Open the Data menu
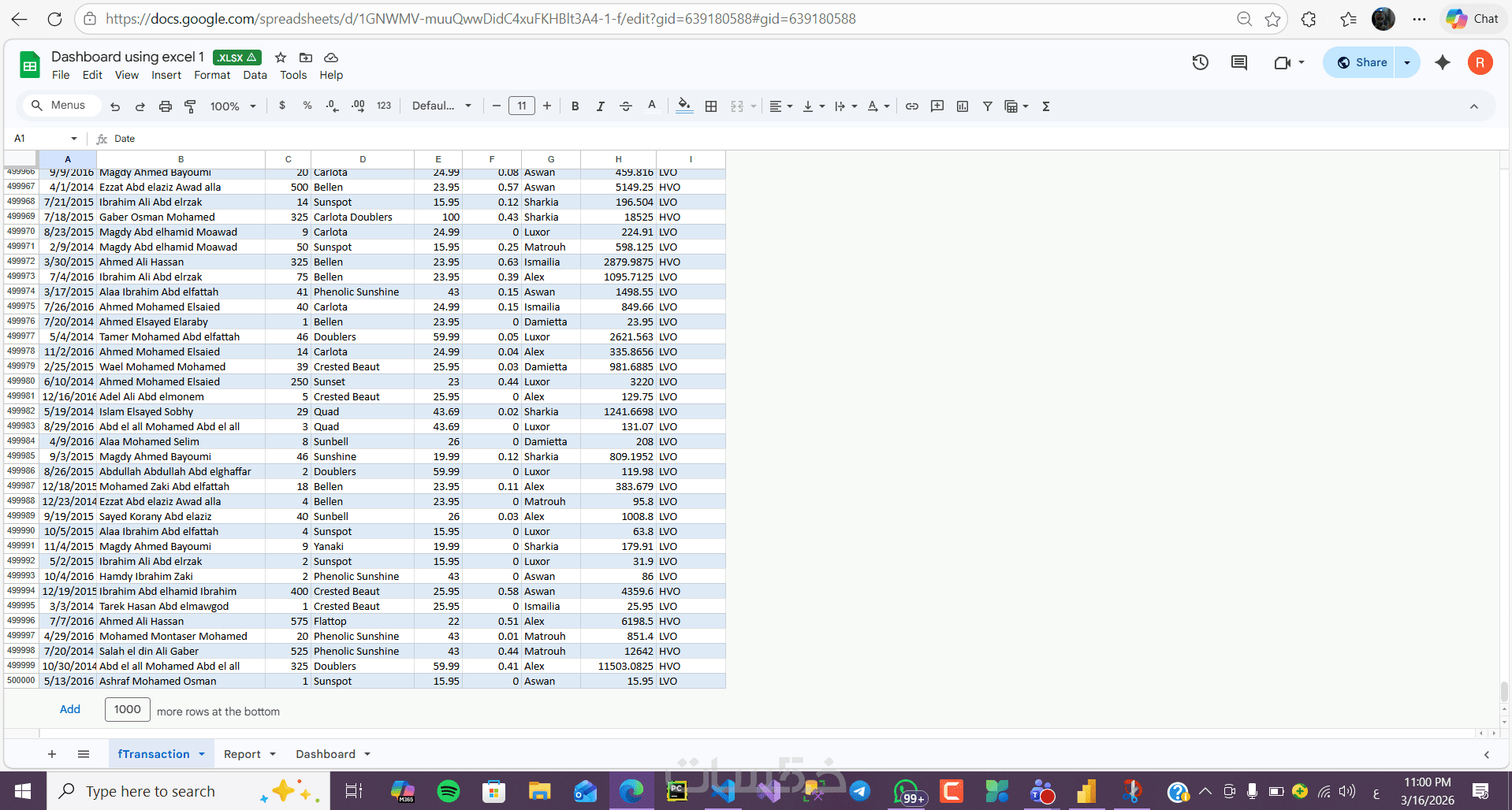The height and width of the screenshot is (810, 1512). click(255, 75)
